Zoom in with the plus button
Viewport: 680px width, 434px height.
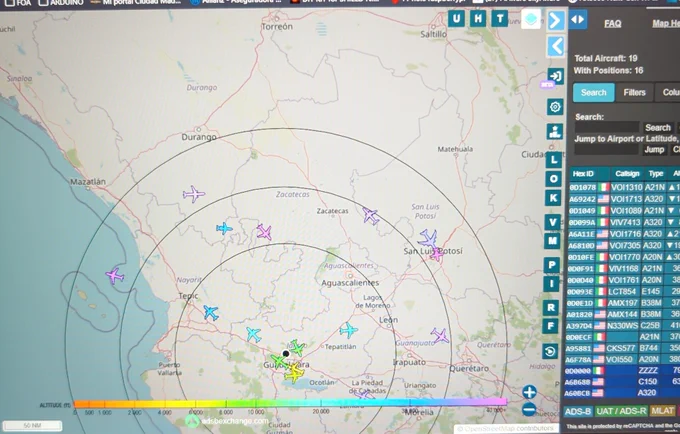click(x=529, y=392)
